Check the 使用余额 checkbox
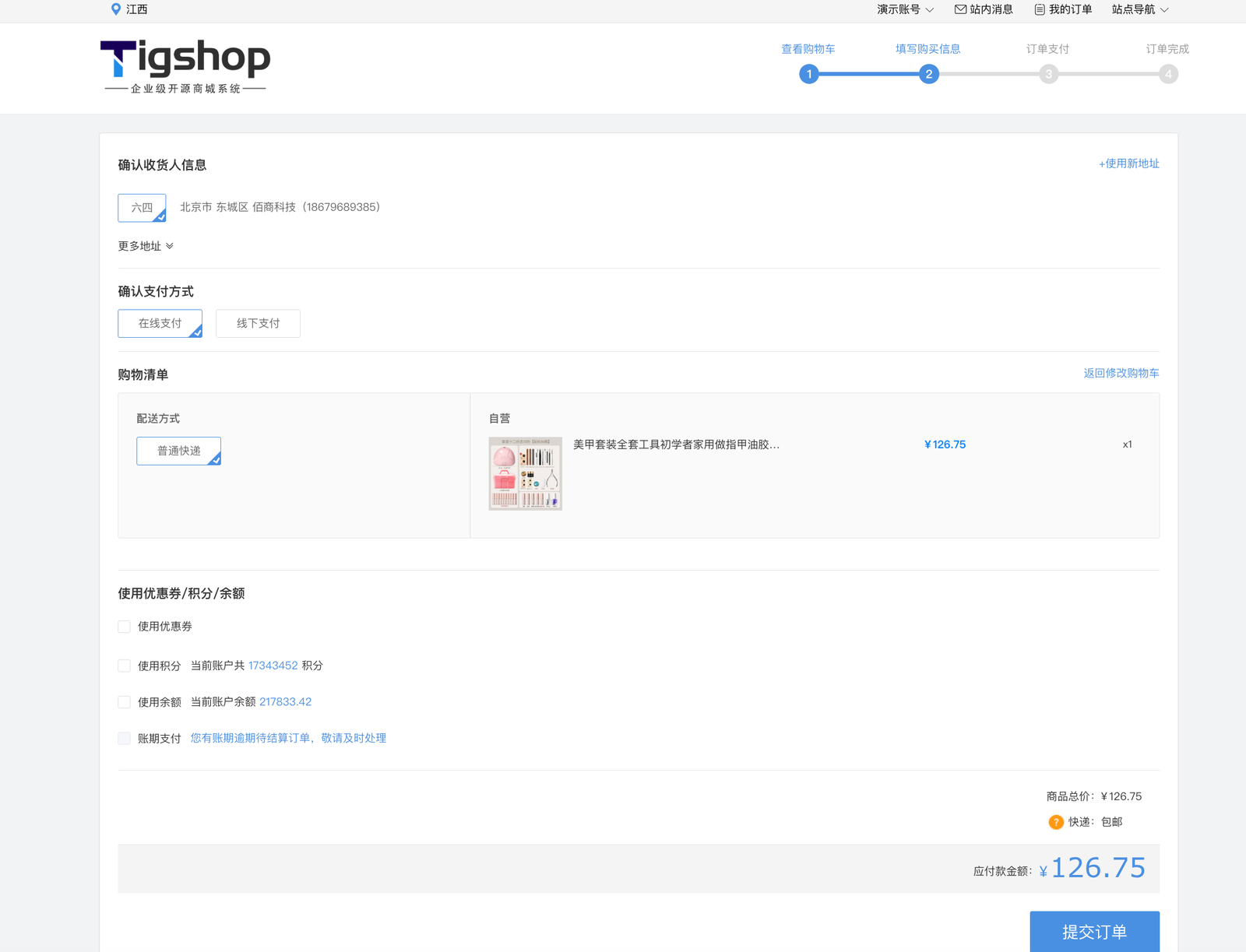Image resolution: width=1246 pixels, height=952 pixels. point(124,702)
